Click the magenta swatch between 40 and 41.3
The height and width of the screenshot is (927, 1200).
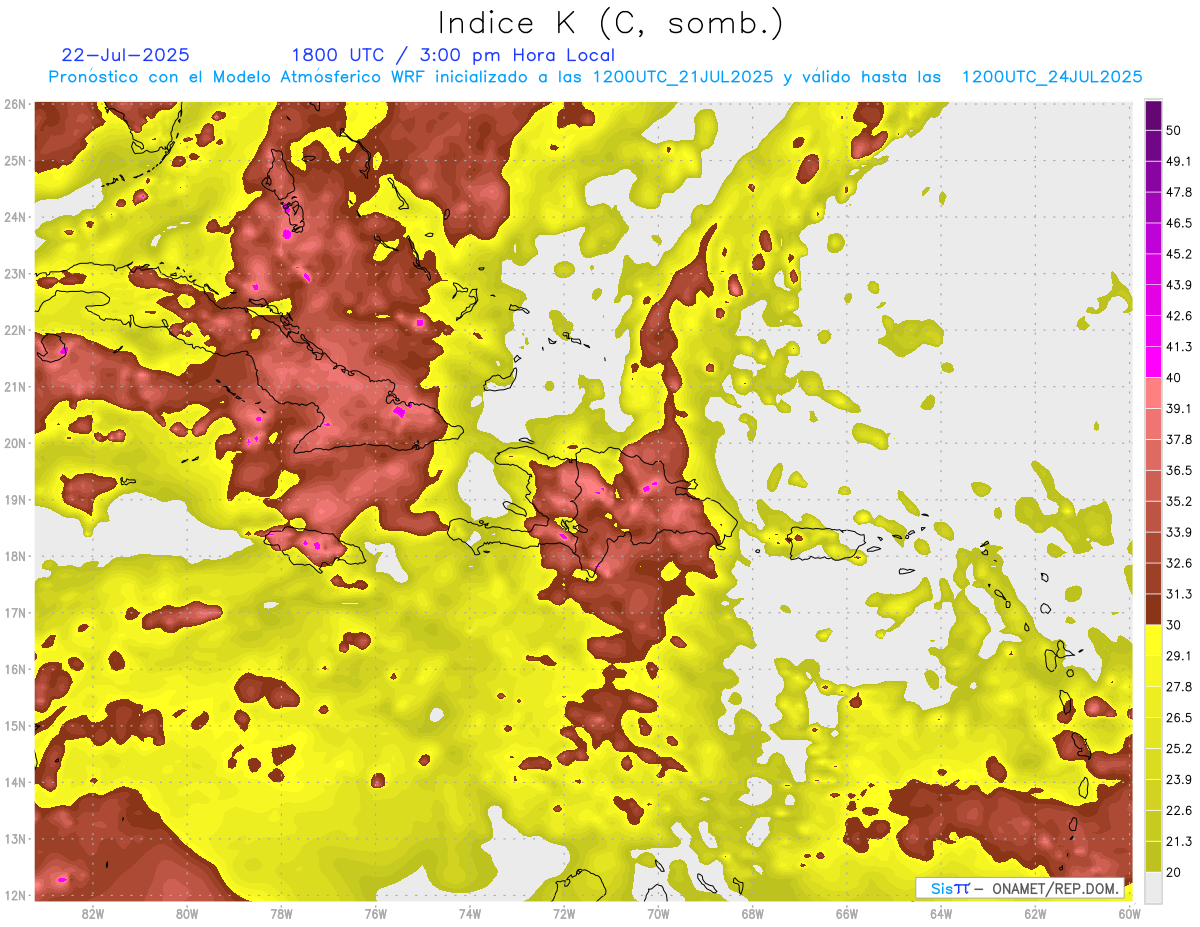[x=1153, y=362]
